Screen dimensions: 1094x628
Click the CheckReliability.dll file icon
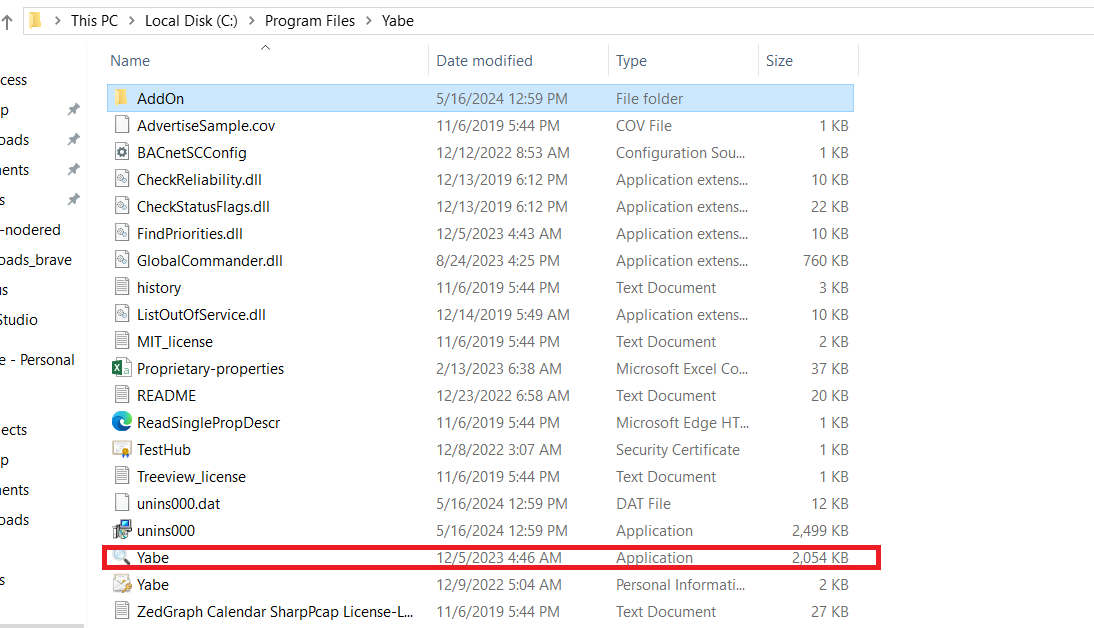tap(121, 179)
